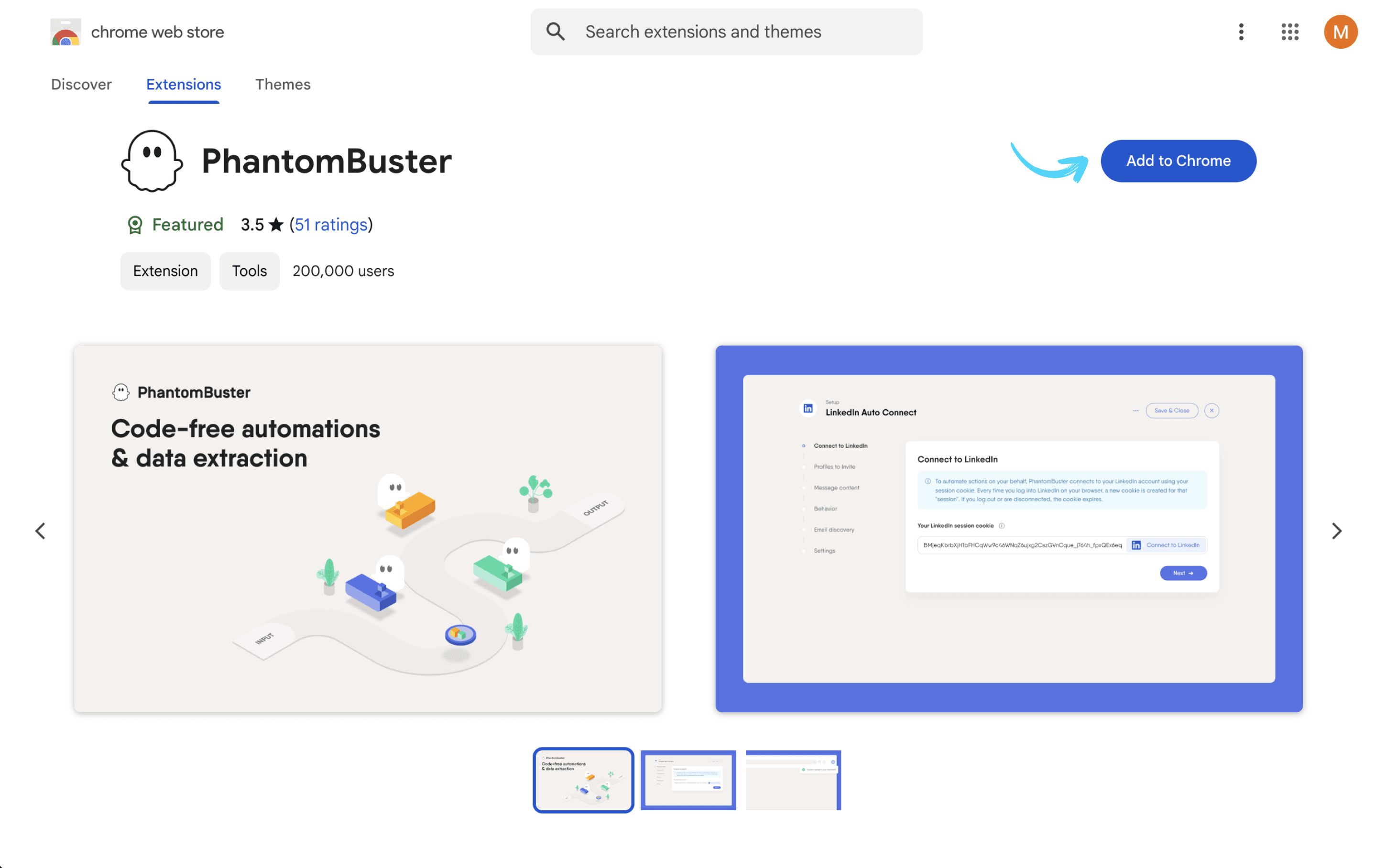Click the Featured label text
This screenshot has width=1375, height=868.
point(187,225)
